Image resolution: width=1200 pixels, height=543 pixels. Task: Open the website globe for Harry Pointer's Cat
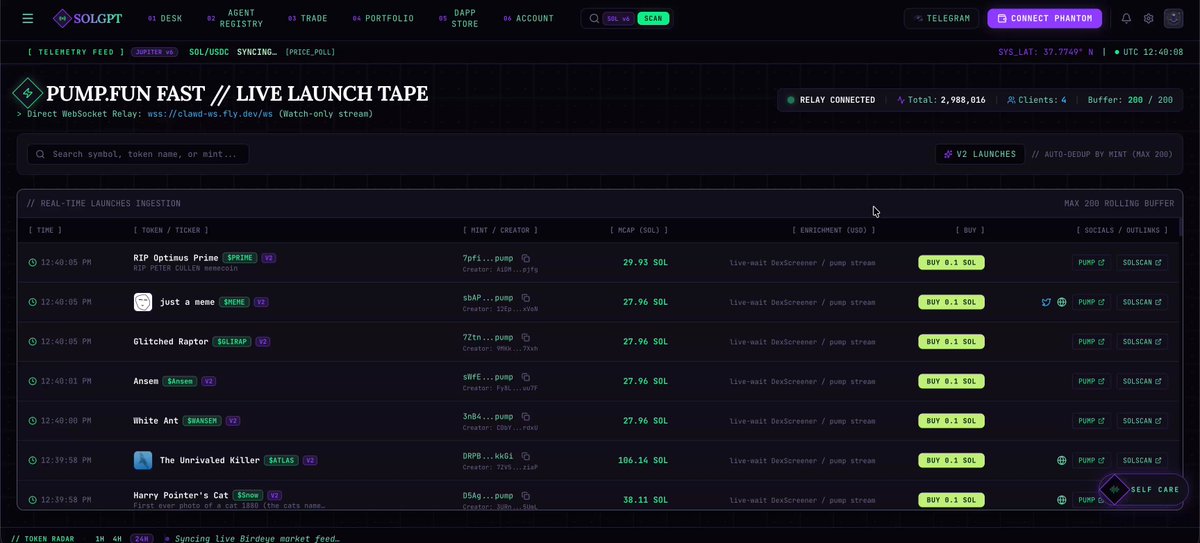[1061, 500]
